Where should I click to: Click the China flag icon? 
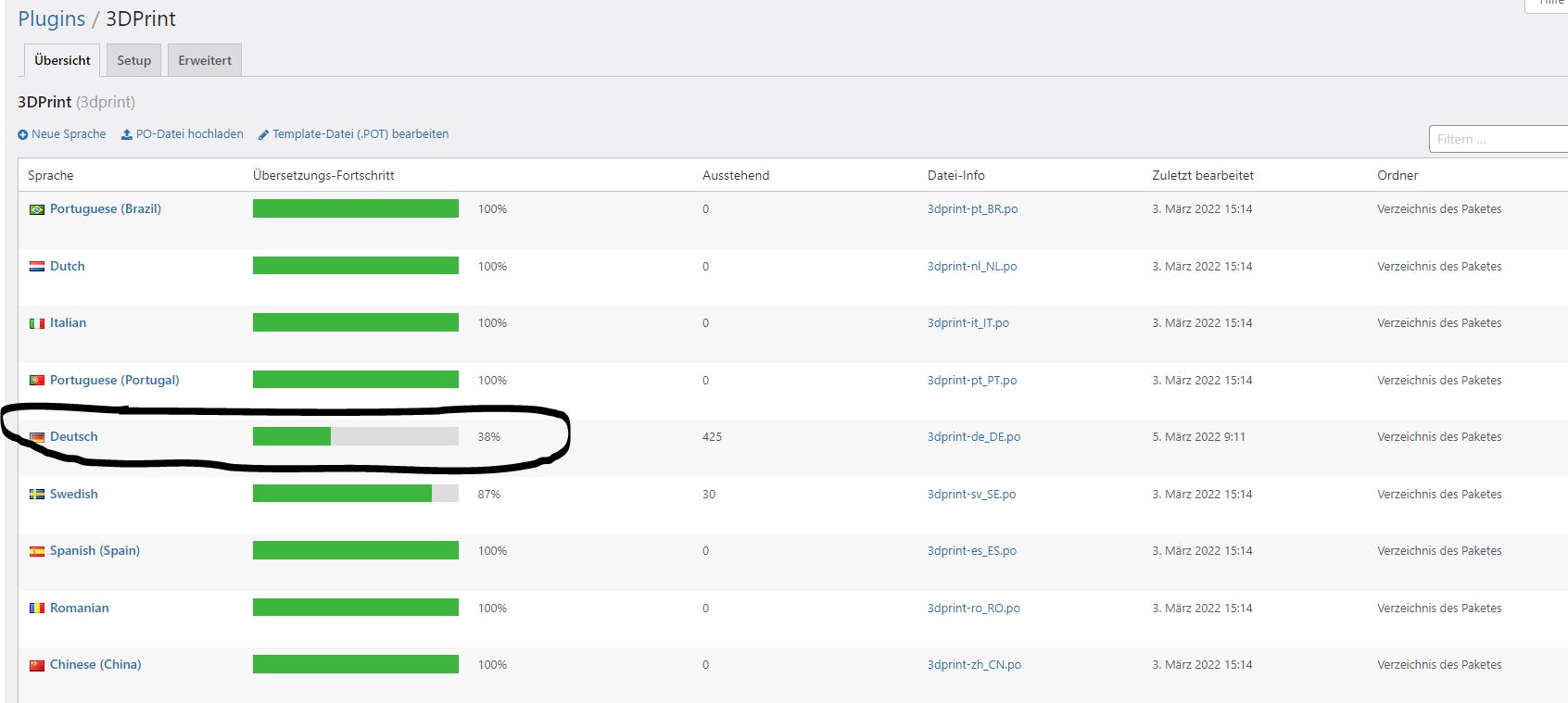pos(37,666)
